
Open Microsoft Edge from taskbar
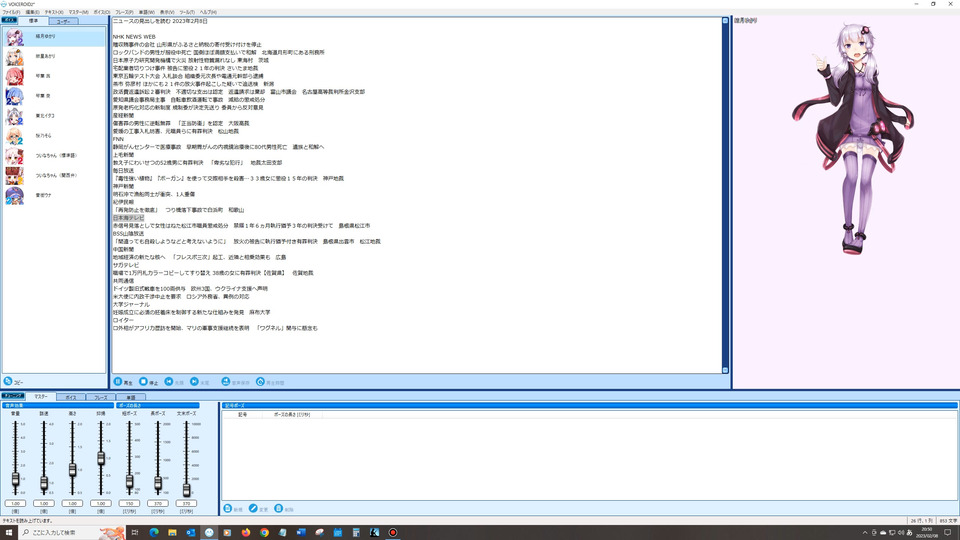154,533
